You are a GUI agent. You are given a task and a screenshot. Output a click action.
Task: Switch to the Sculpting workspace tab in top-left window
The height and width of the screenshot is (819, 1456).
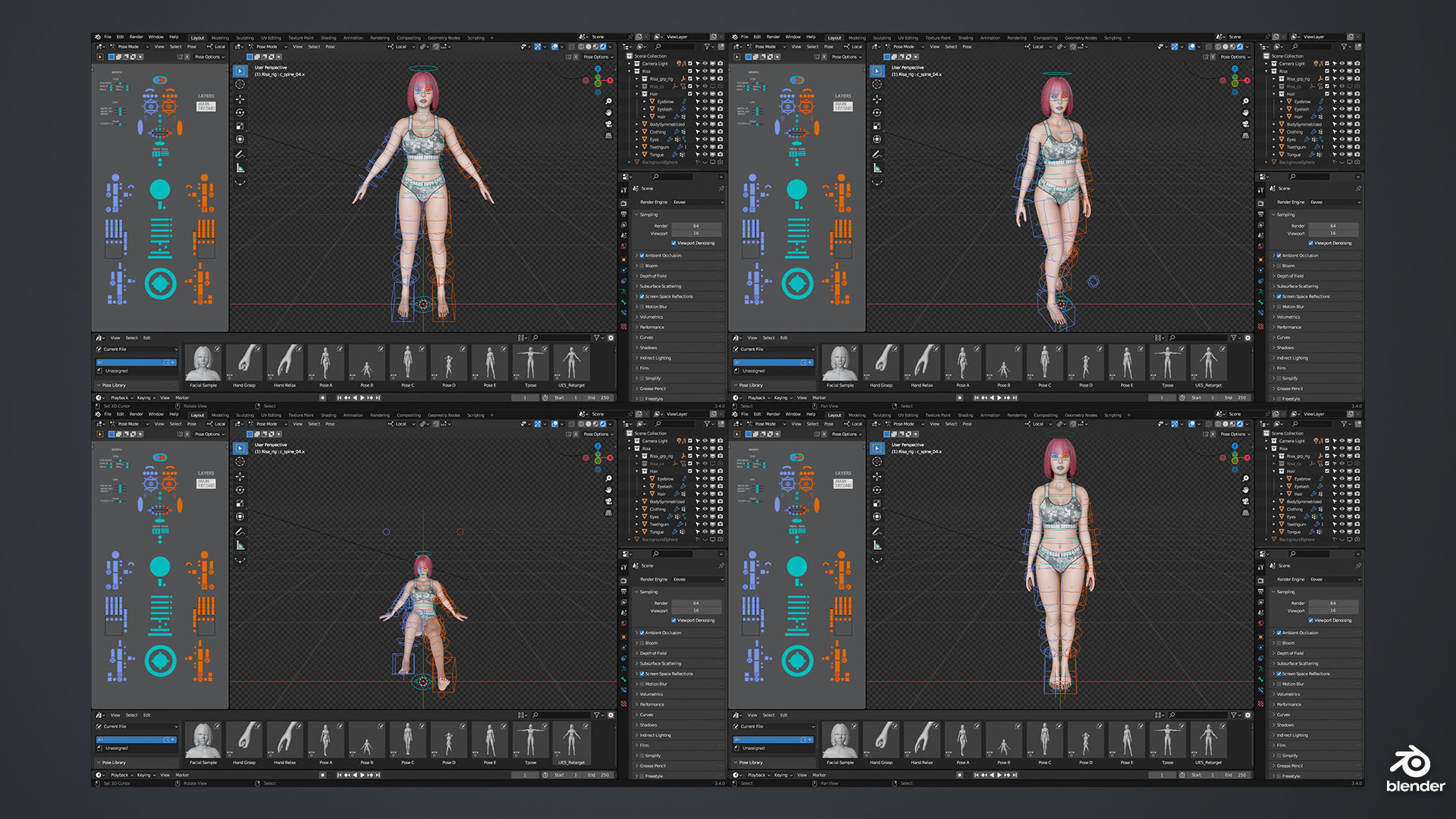245,37
